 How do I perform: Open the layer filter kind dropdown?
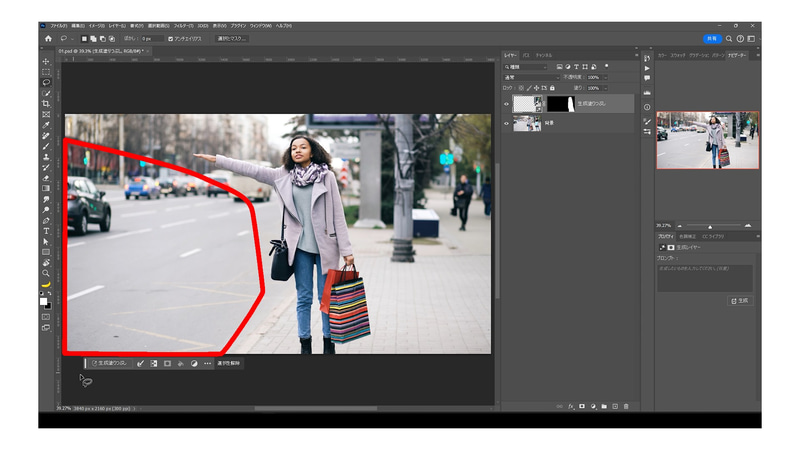(x=525, y=67)
